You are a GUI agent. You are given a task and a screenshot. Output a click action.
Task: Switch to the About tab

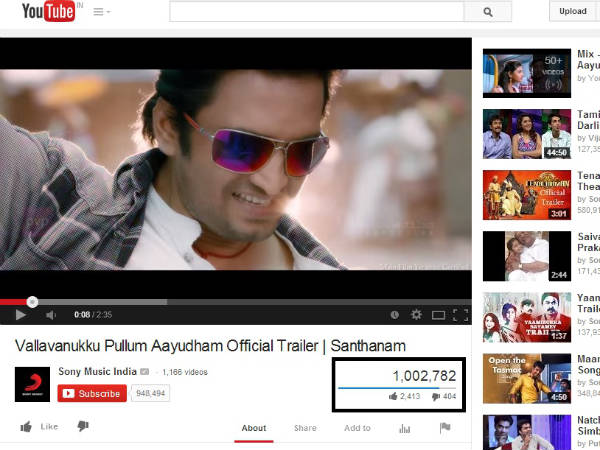(x=254, y=428)
